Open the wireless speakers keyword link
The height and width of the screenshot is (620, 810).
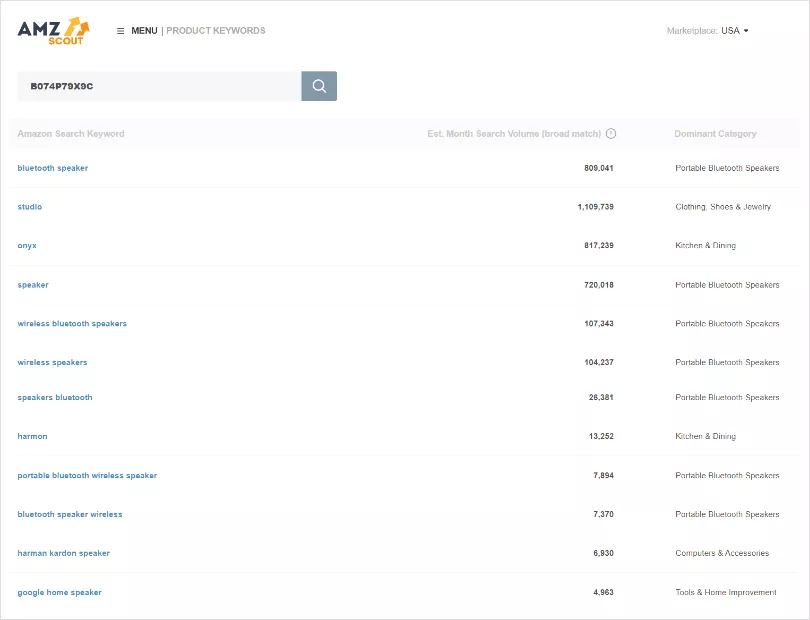[x=52, y=362]
